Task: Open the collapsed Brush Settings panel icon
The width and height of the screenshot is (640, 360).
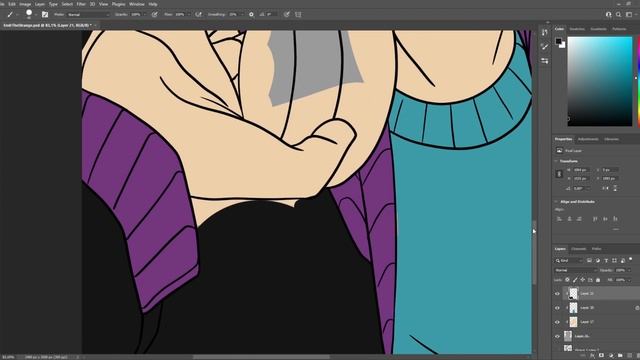Action: coord(544,47)
